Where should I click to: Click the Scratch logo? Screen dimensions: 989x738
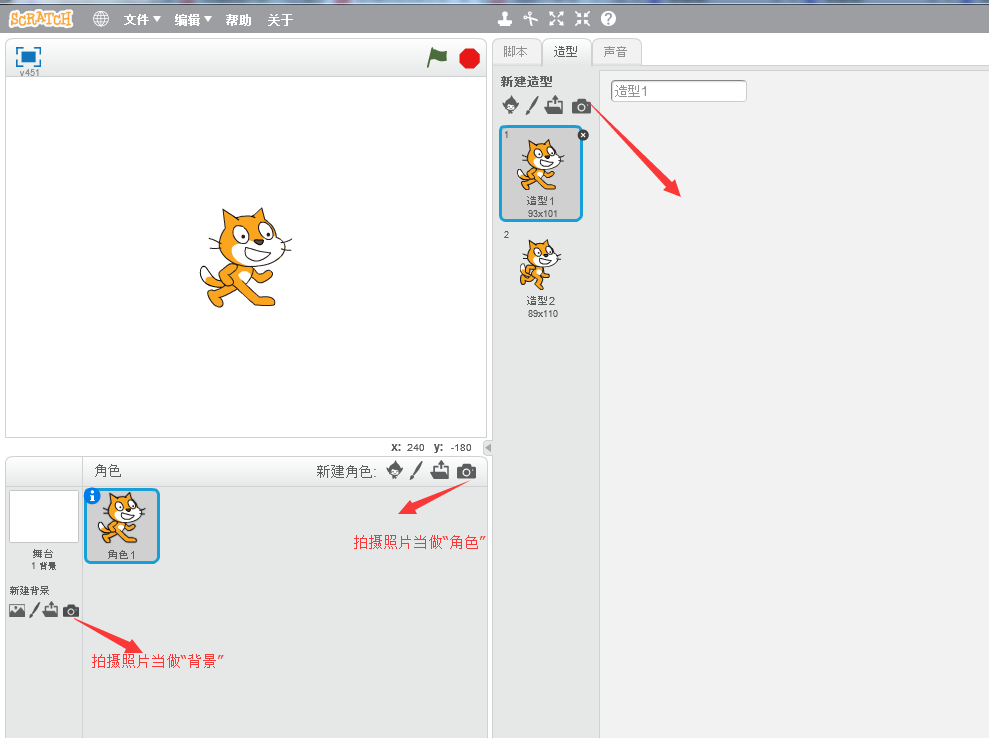point(41,19)
